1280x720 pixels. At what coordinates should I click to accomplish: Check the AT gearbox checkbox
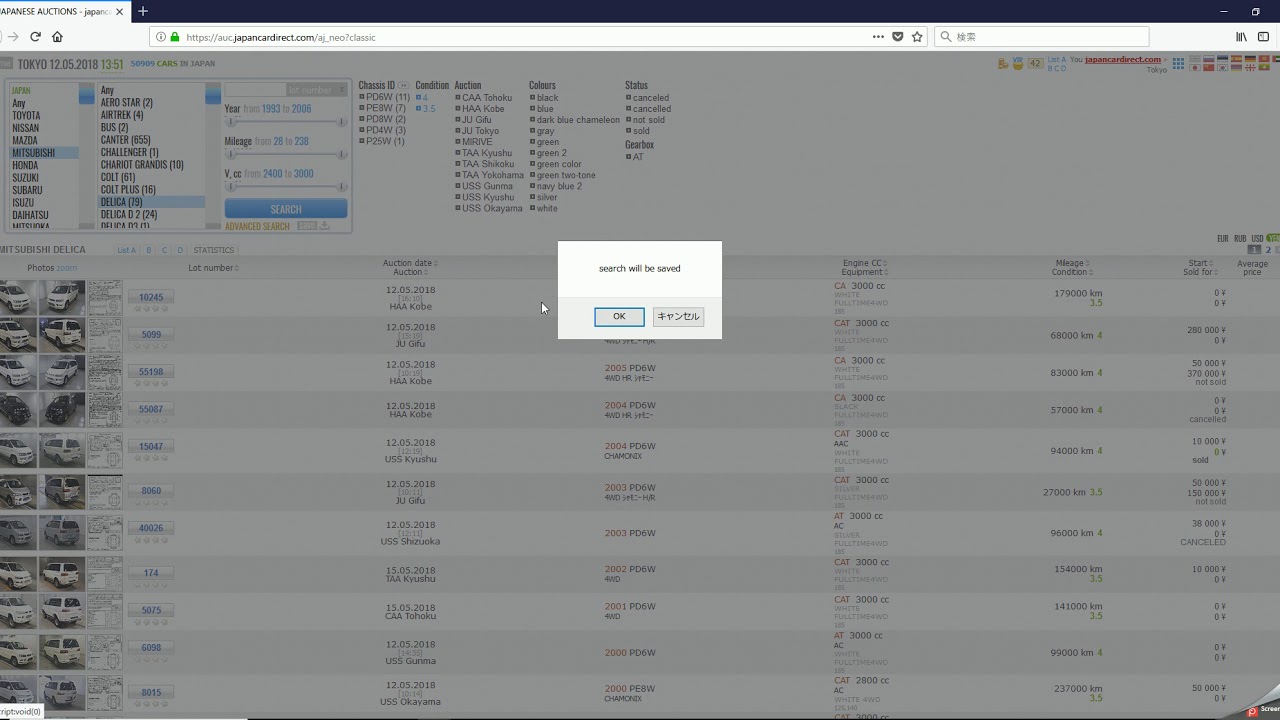pyautogui.click(x=628, y=157)
